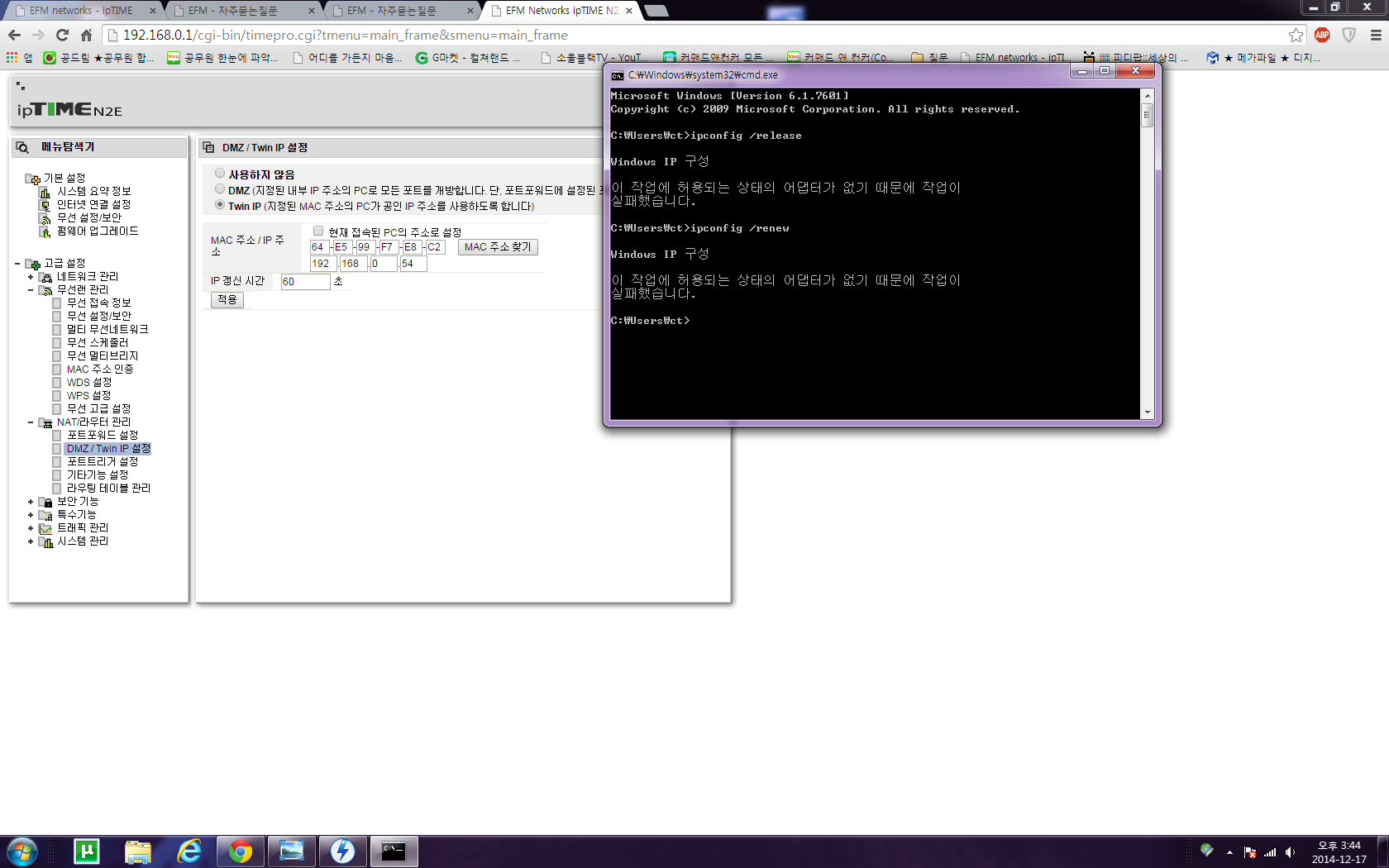Open the WPS 설정 menu item
Image resolution: width=1389 pixels, height=868 pixels.
click(88, 396)
